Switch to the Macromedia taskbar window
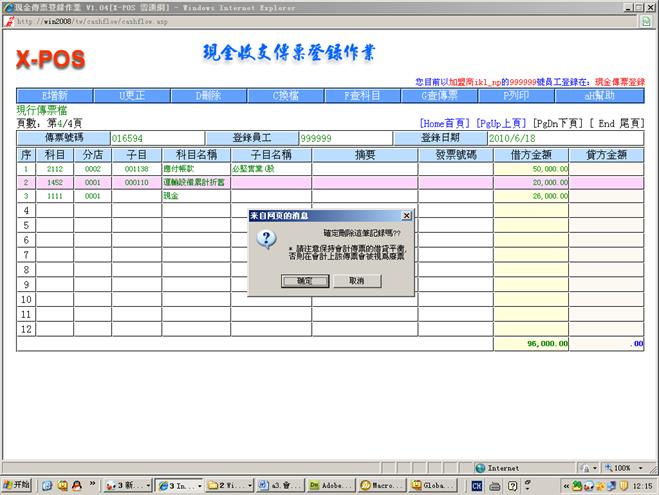This screenshot has height=495, width=659. tap(382, 485)
